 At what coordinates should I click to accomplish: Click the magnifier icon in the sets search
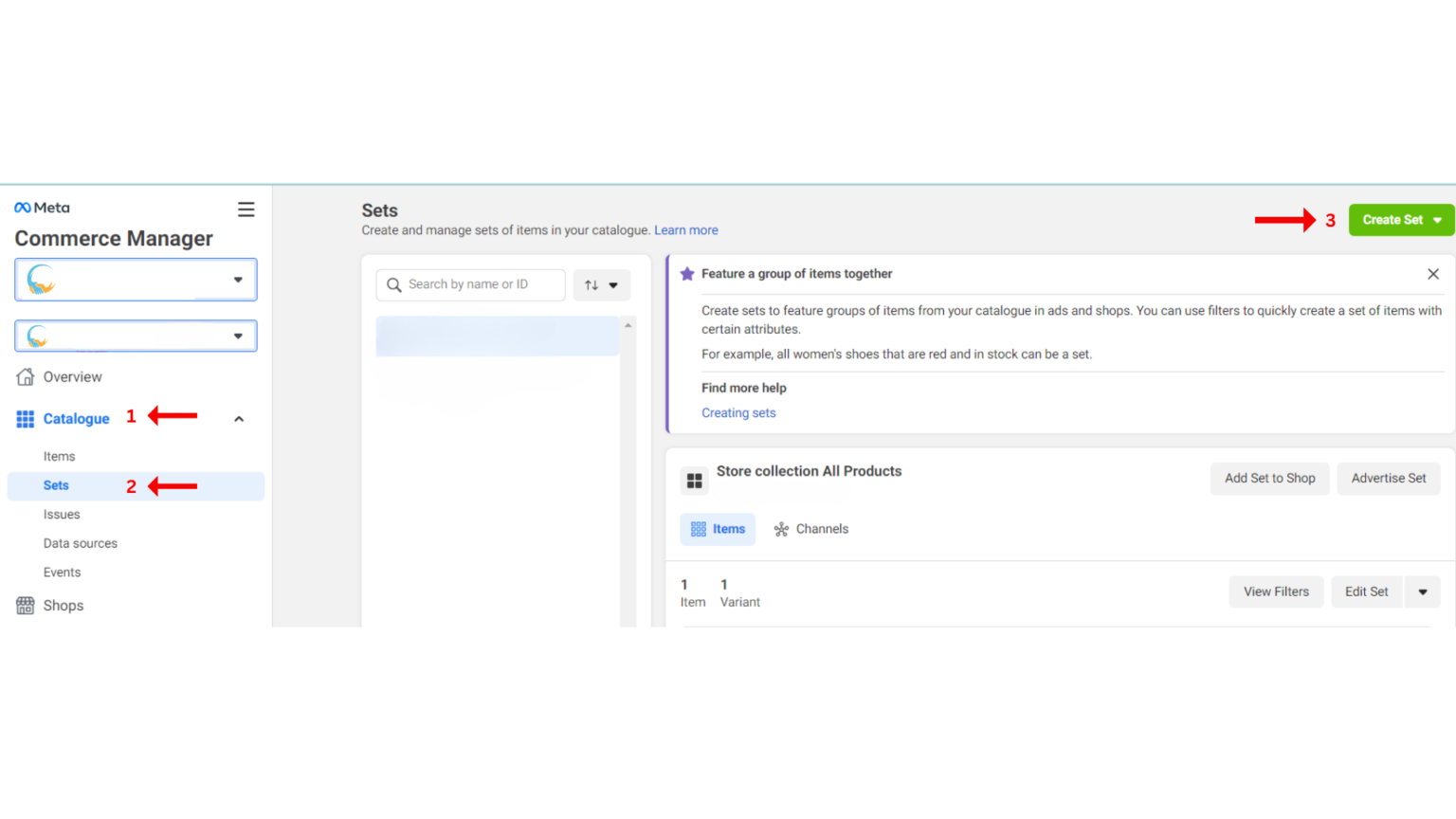coord(394,284)
